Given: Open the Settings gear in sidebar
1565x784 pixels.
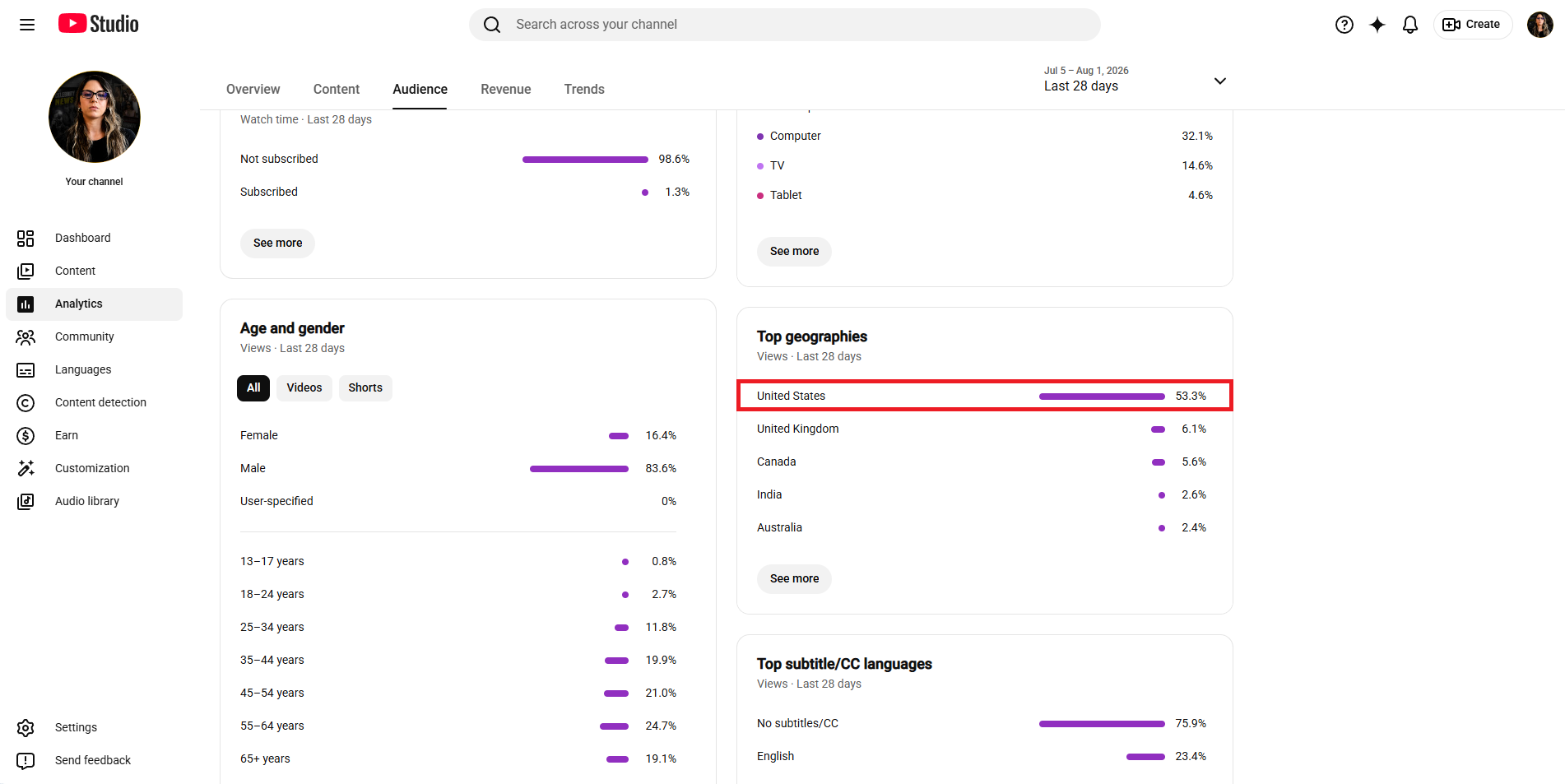Looking at the screenshot, I should click(26, 727).
